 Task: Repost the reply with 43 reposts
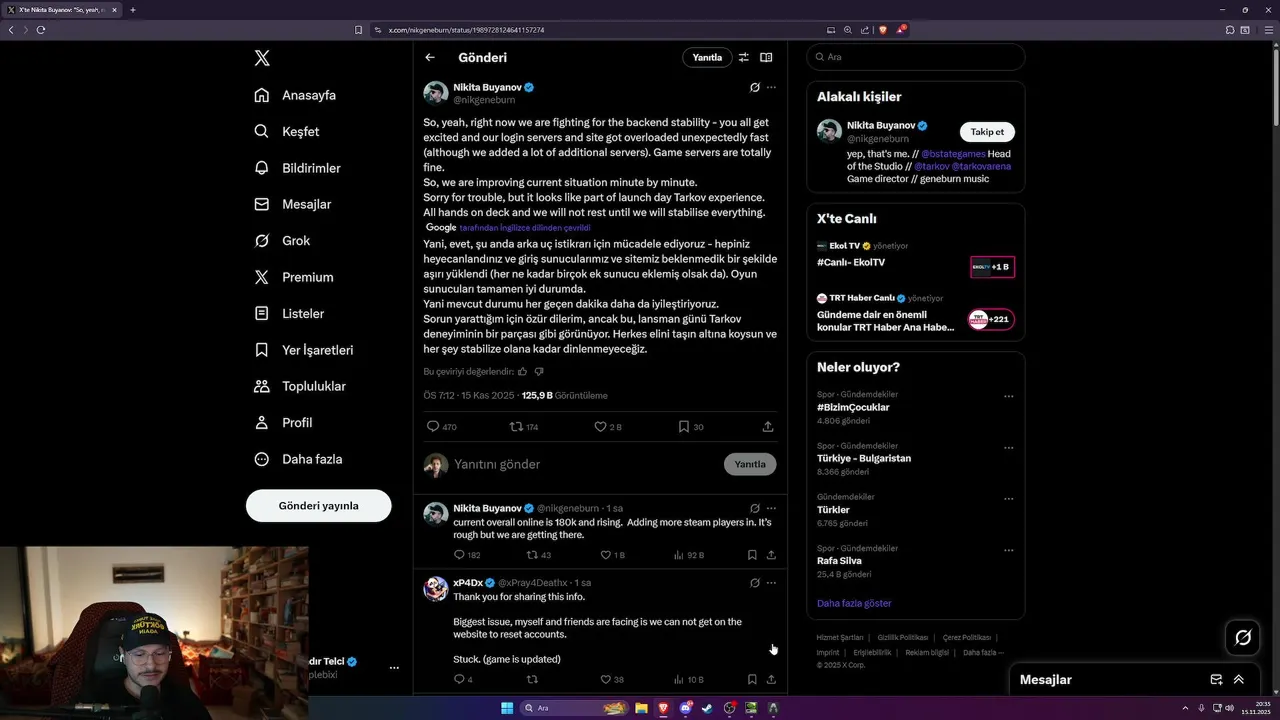[x=538, y=554]
